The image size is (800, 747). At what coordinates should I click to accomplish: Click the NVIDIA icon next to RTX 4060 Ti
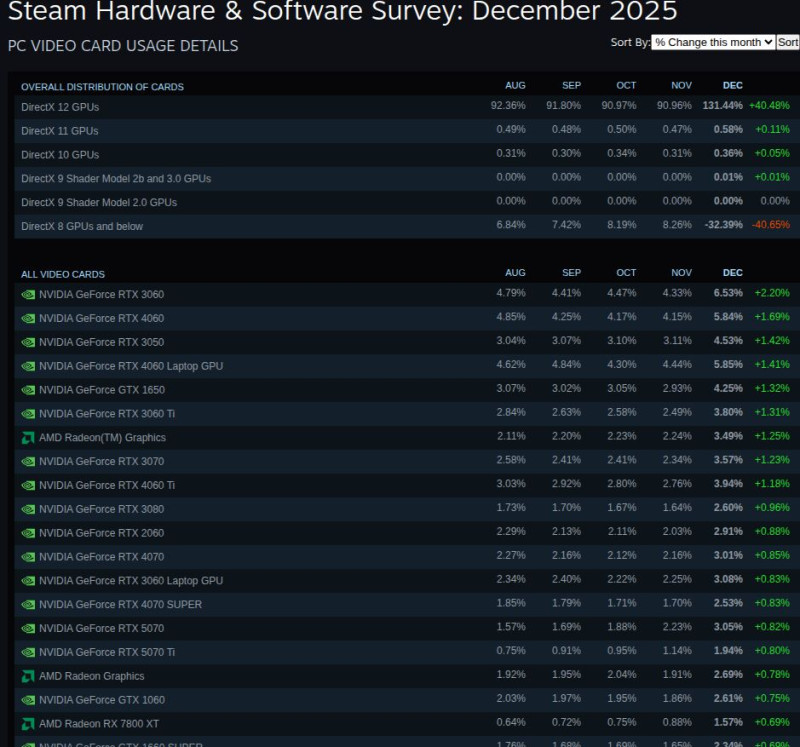click(x=28, y=485)
